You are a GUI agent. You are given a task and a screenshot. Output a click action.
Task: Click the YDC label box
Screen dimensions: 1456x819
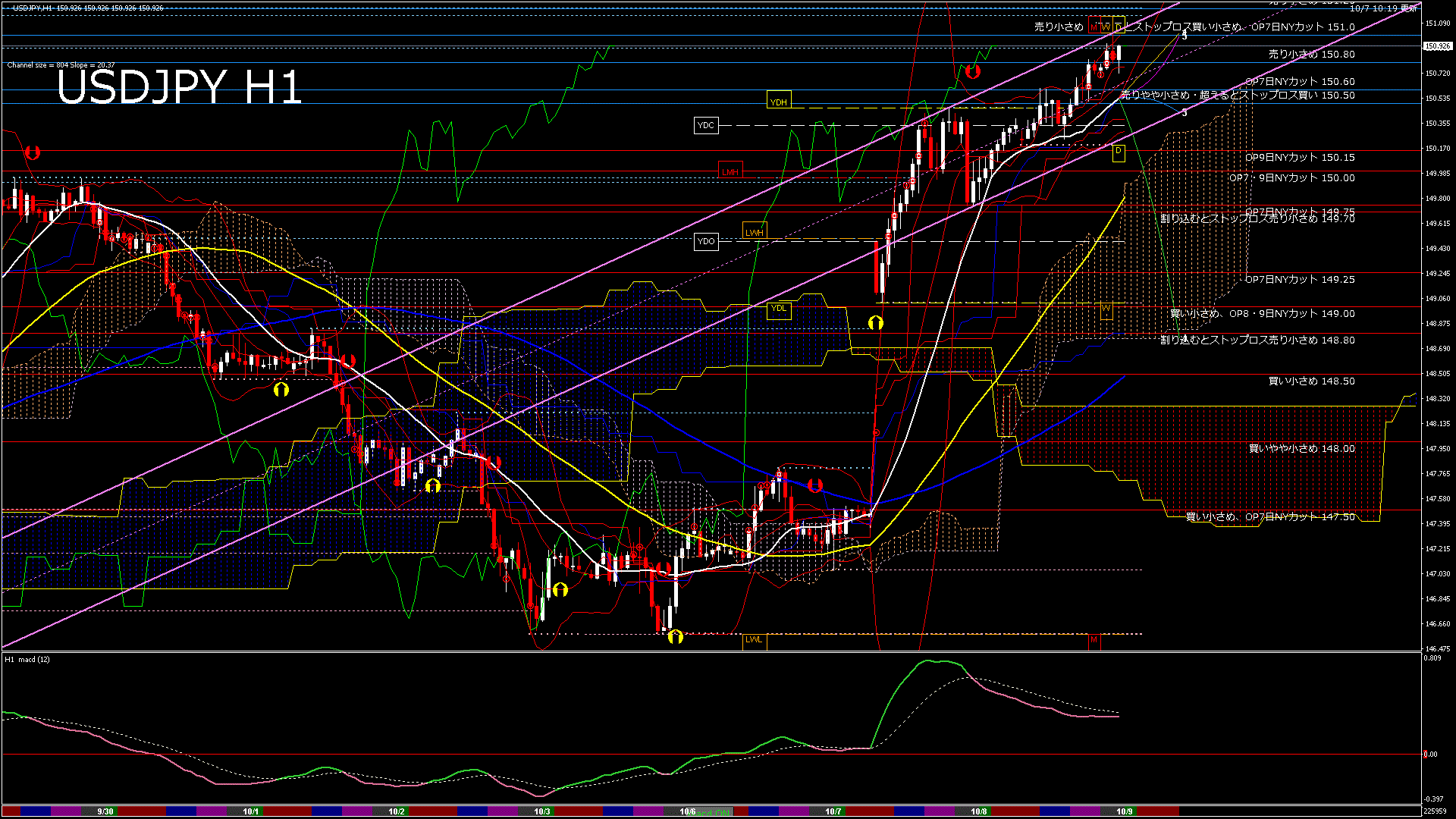click(706, 125)
